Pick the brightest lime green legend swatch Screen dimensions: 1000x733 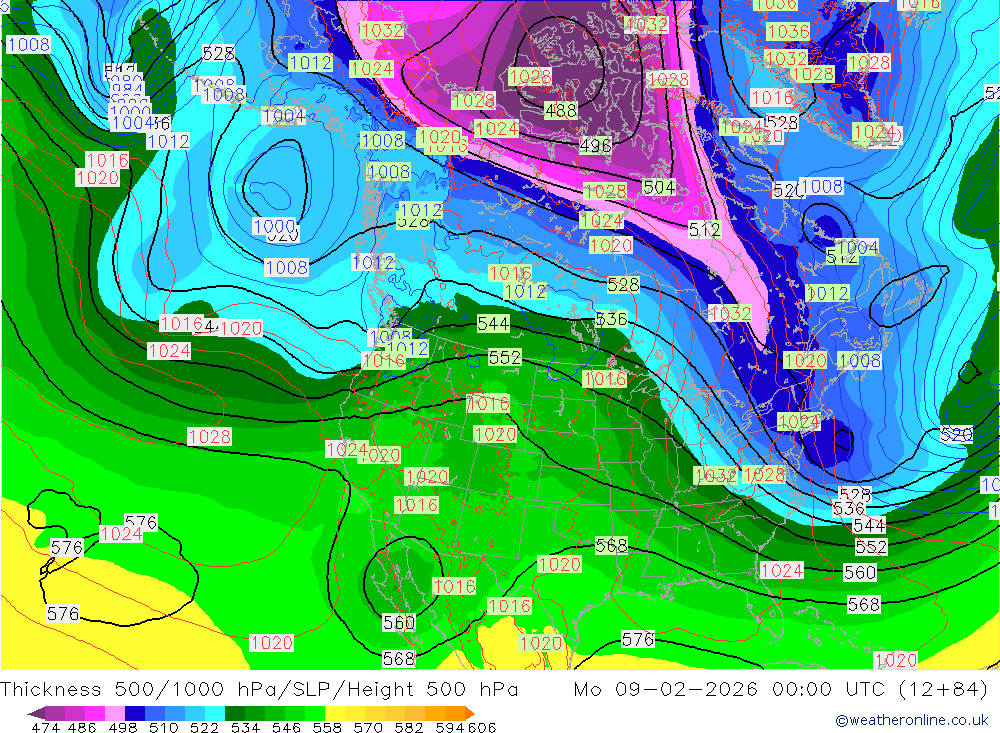[315, 713]
